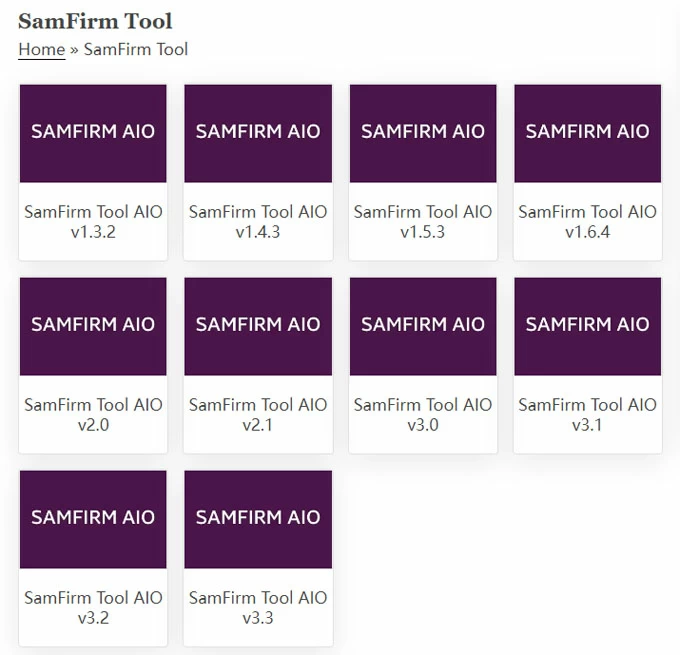Click the SamFirm Tool AIO v3.1 title
The width and height of the screenshot is (680, 655).
(x=588, y=415)
